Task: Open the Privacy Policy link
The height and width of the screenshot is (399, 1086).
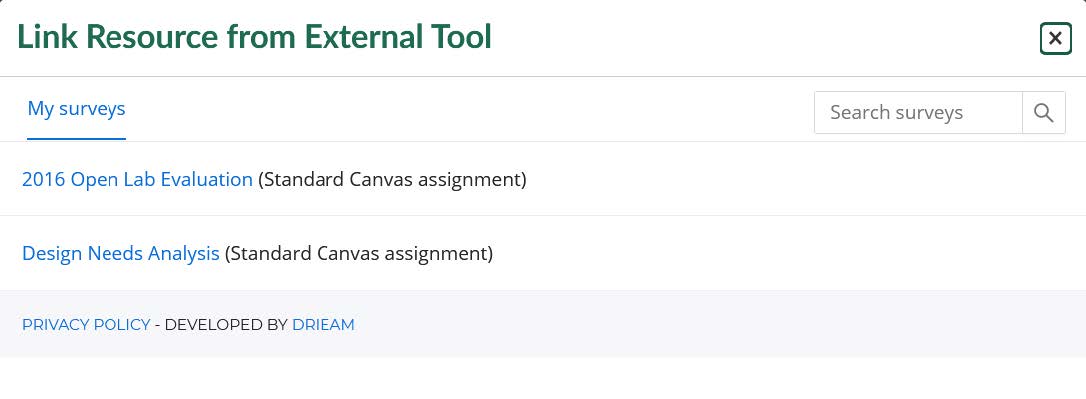Action: pyautogui.click(x=86, y=324)
